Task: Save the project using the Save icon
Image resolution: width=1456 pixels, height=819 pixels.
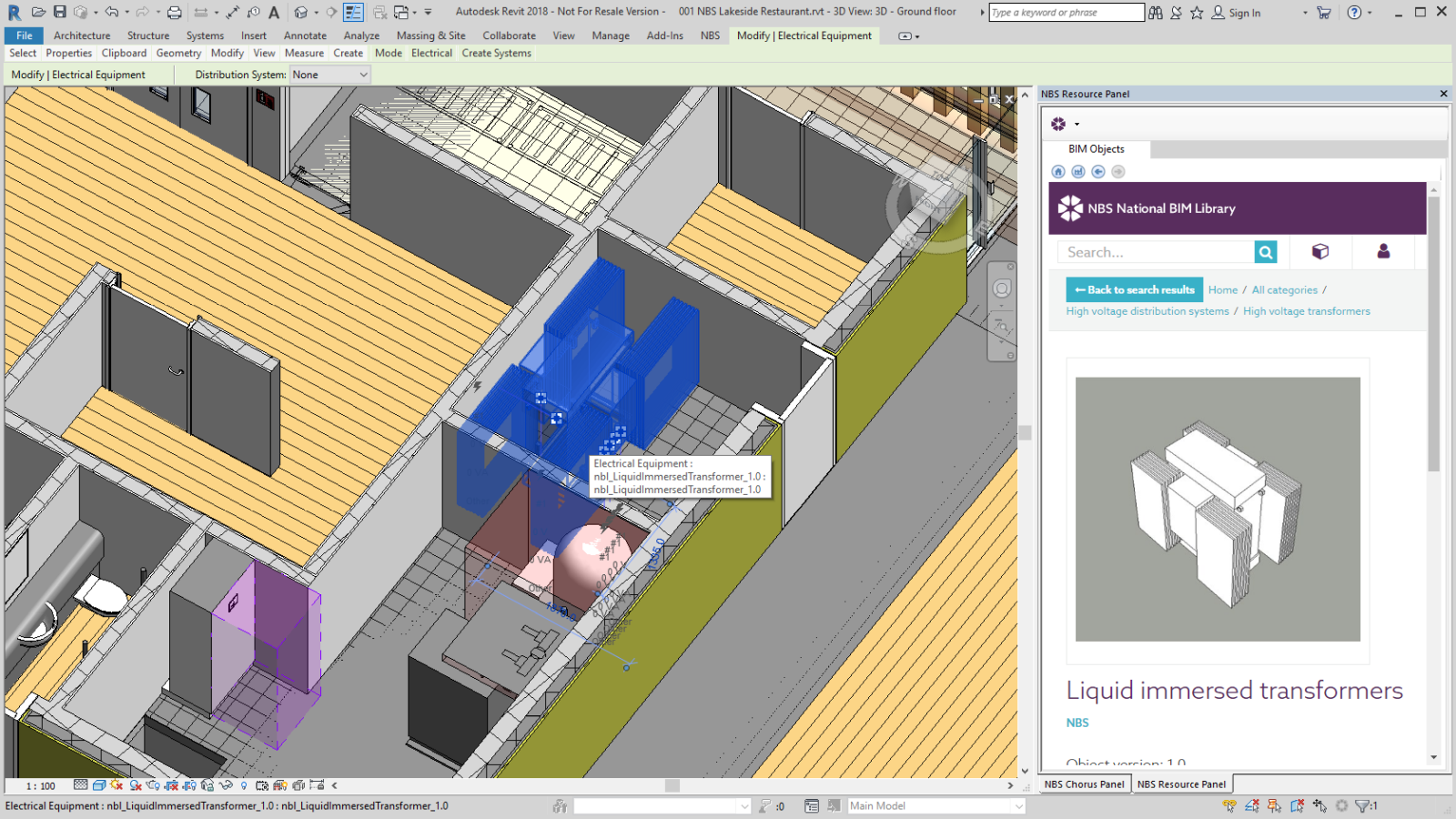Action: pyautogui.click(x=60, y=12)
